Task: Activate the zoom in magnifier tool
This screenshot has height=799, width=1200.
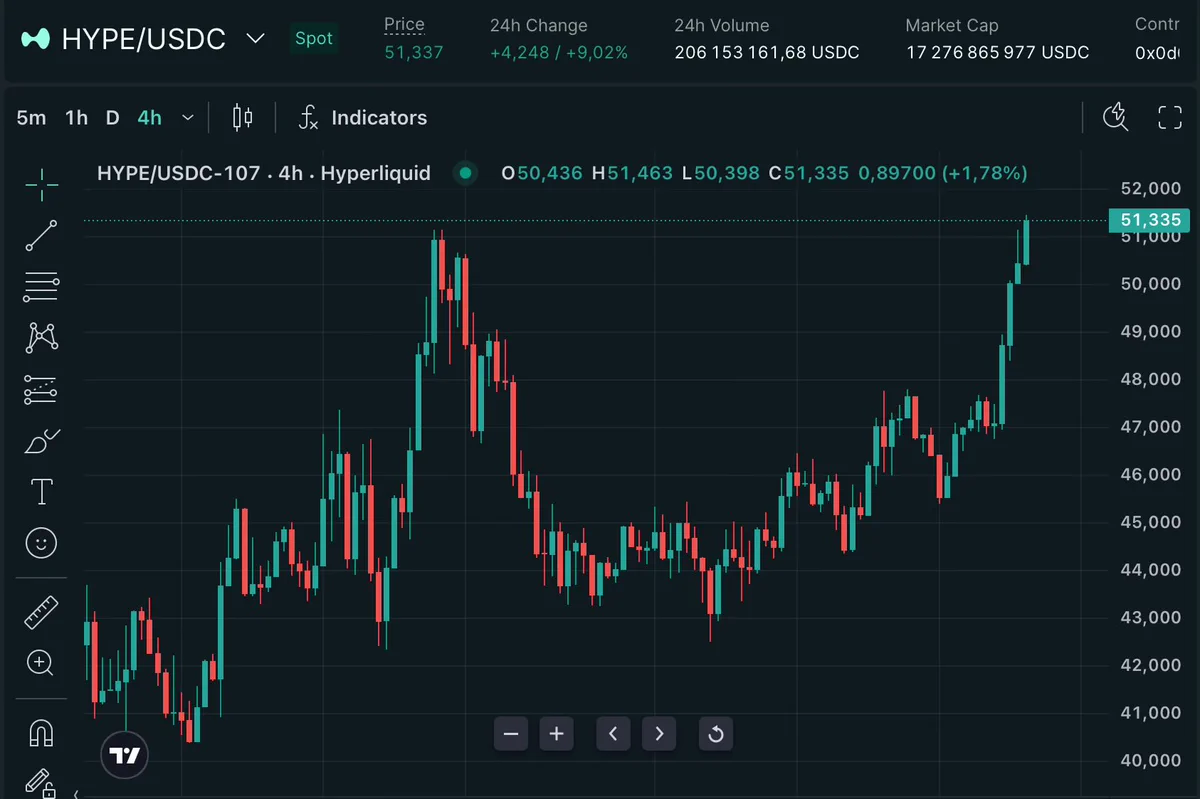Action: 41,662
